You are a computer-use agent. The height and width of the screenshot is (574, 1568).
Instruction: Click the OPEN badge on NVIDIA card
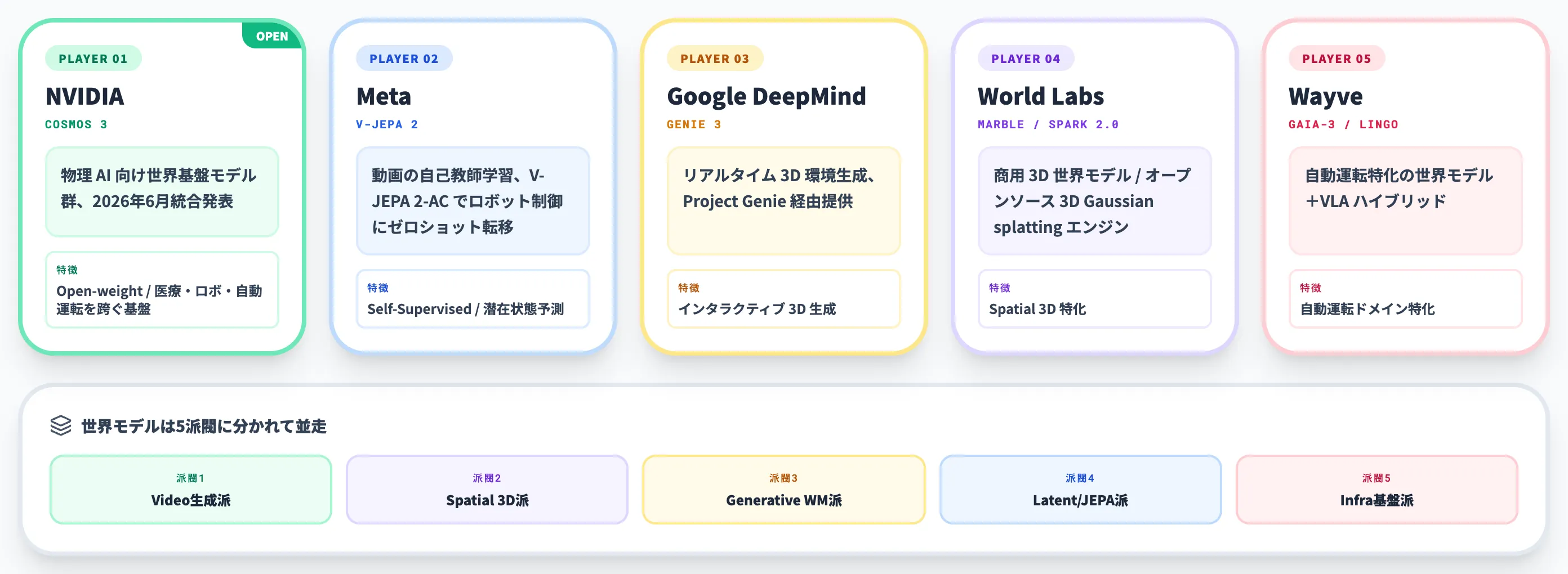(271, 36)
